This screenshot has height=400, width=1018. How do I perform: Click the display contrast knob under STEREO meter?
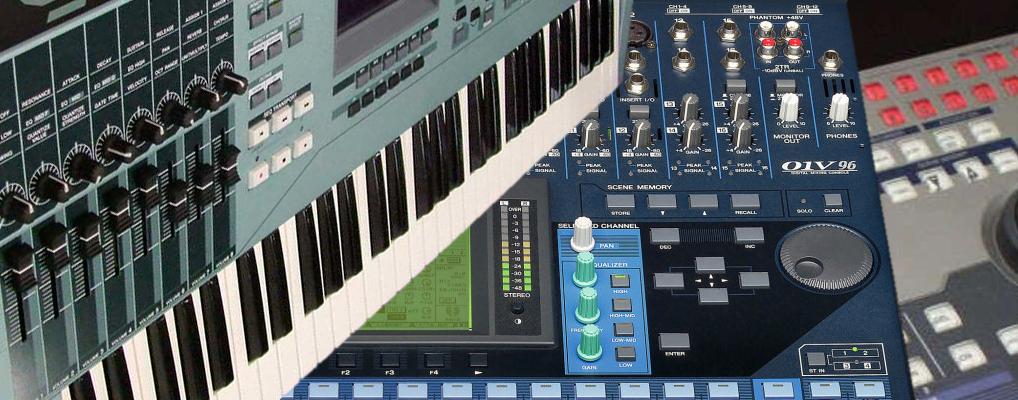(517, 308)
